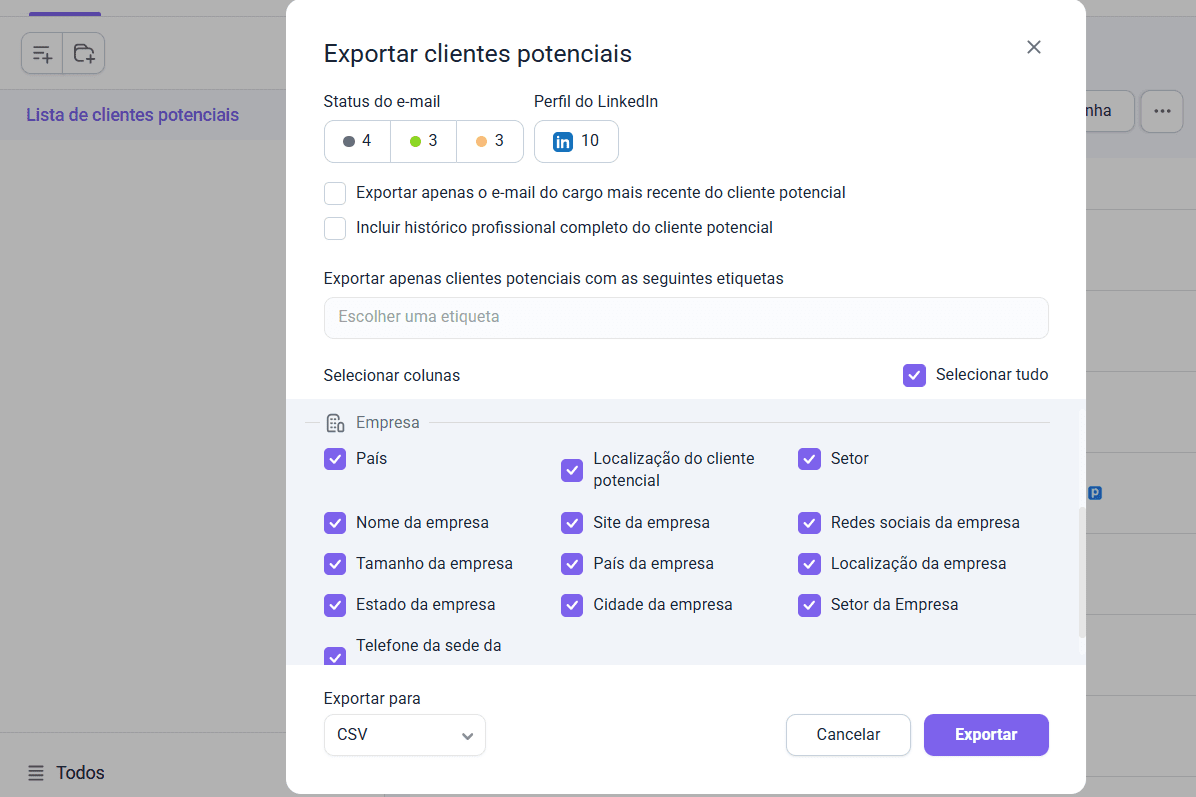Select the green email status filter
1196x797 pixels.
[x=423, y=141]
